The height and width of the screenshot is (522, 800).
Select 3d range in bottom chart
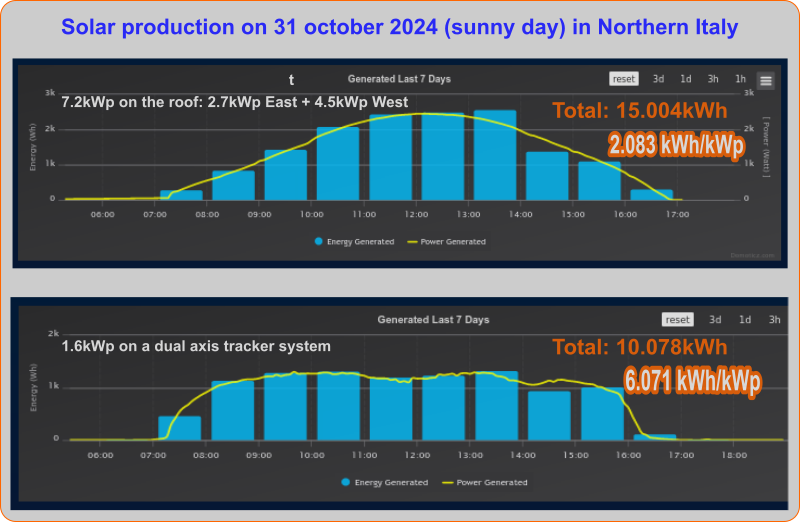click(x=715, y=319)
